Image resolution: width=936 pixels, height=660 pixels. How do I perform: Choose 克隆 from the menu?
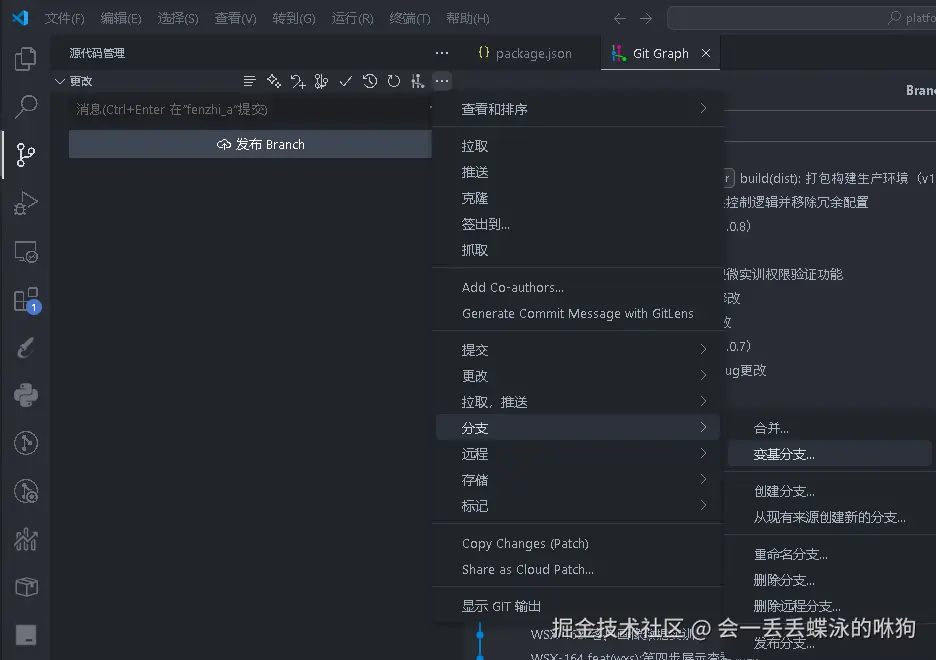(578, 198)
